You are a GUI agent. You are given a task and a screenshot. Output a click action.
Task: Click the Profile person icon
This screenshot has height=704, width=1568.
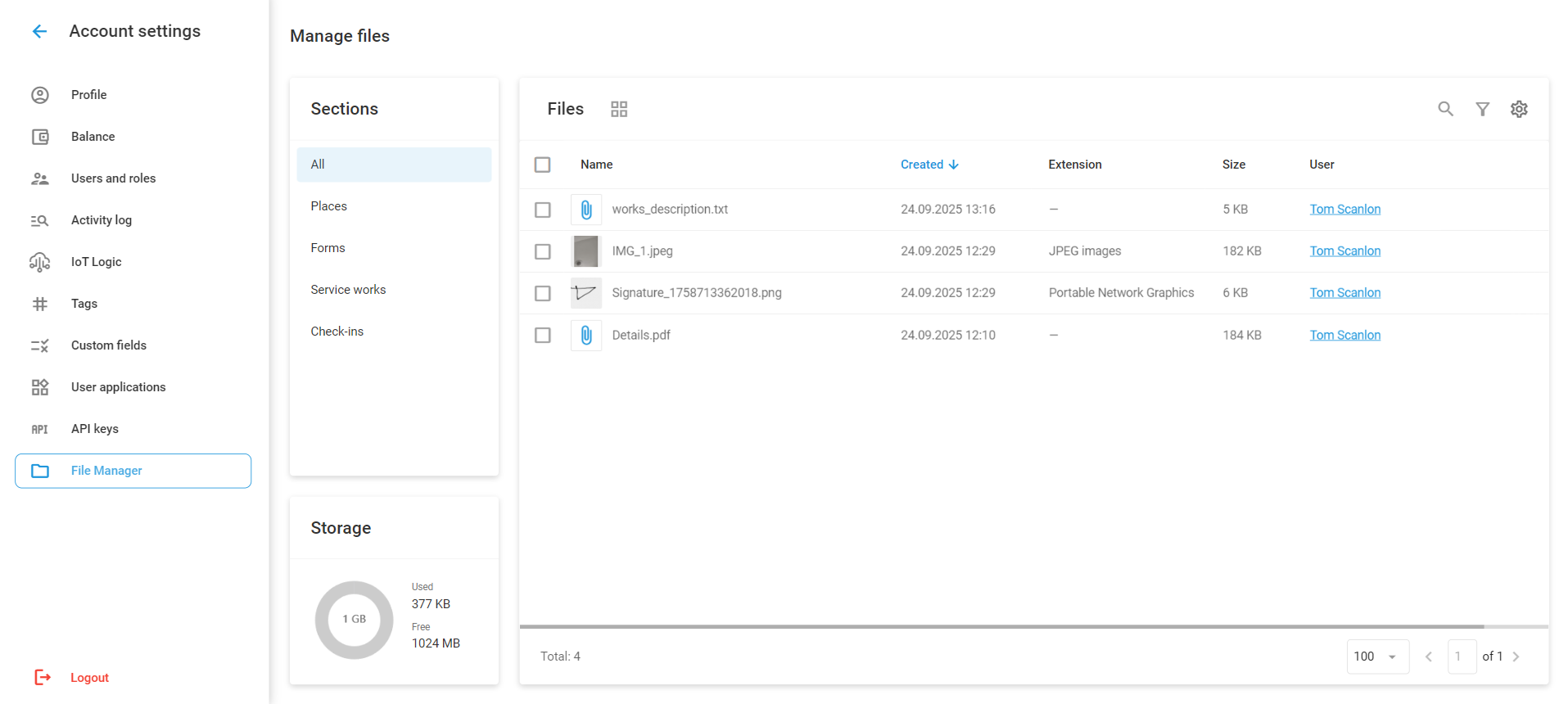coord(40,95)
